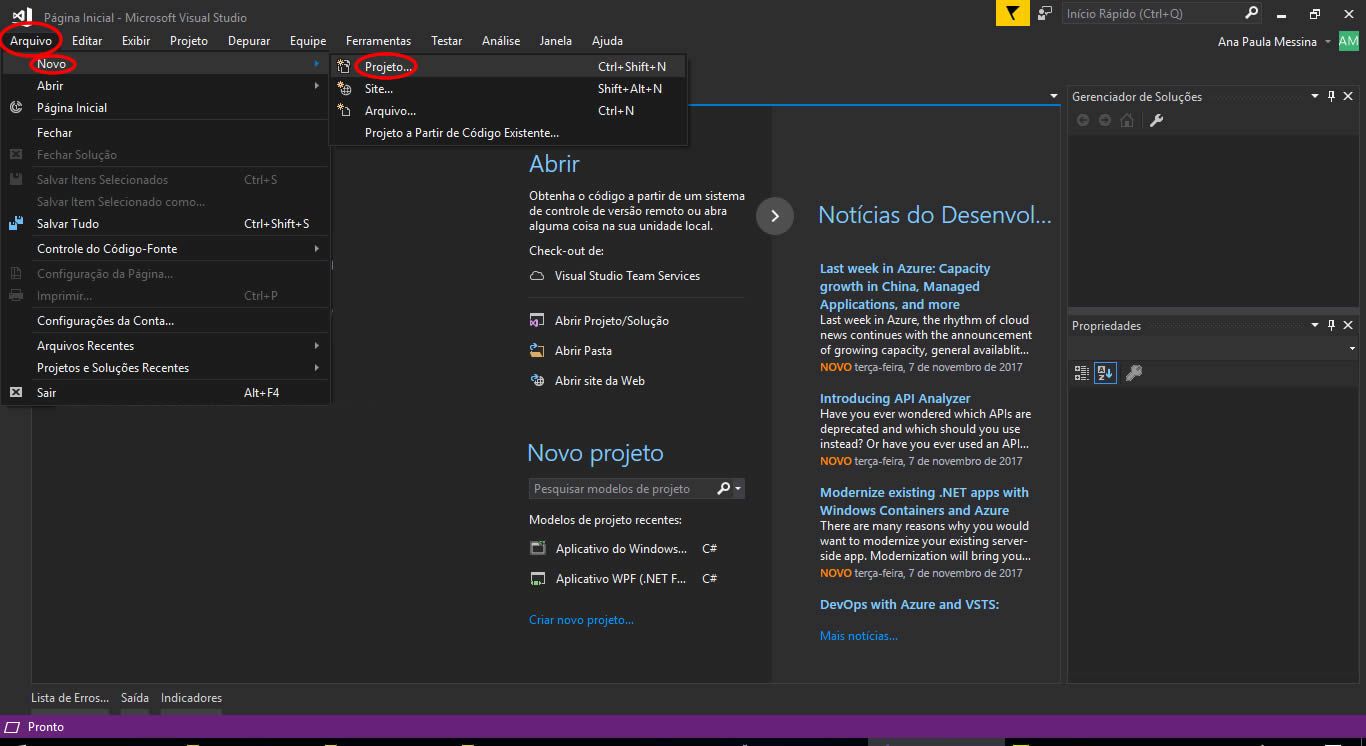Click the Abrir Pasta folder icon
1366x746 pixels.
[537, 351]
